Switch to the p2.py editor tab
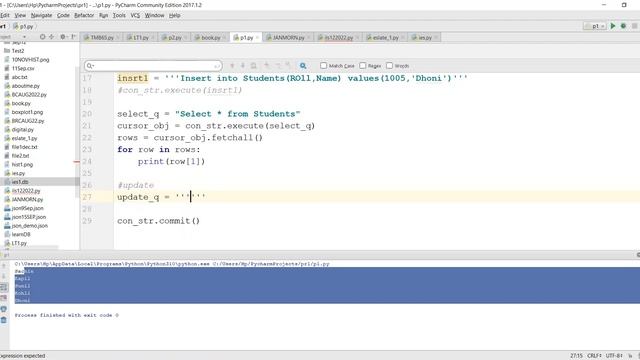640x360 pixels. (x=174, y=37)
